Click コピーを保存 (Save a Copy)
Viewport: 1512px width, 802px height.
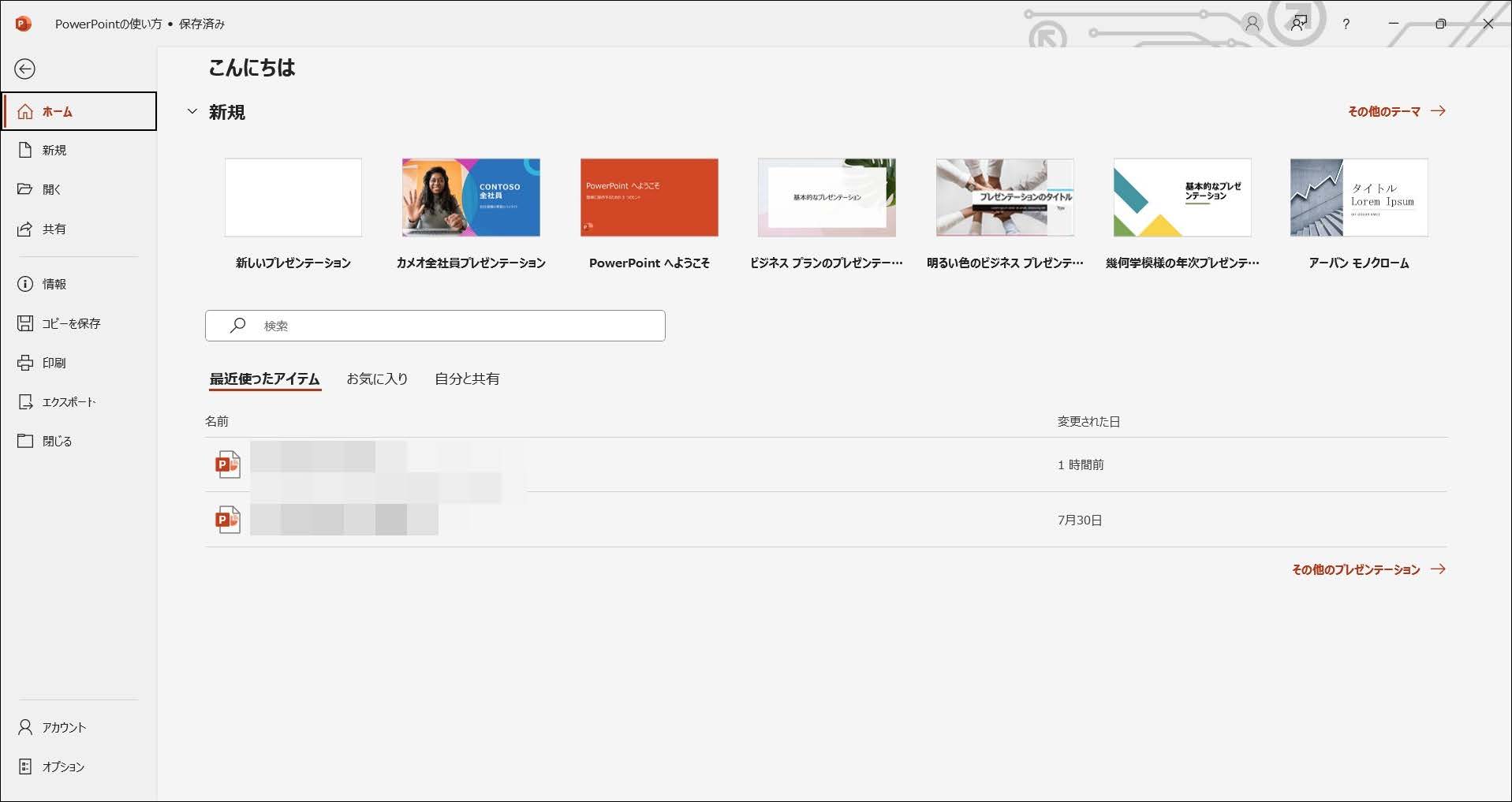pos(70,323)
